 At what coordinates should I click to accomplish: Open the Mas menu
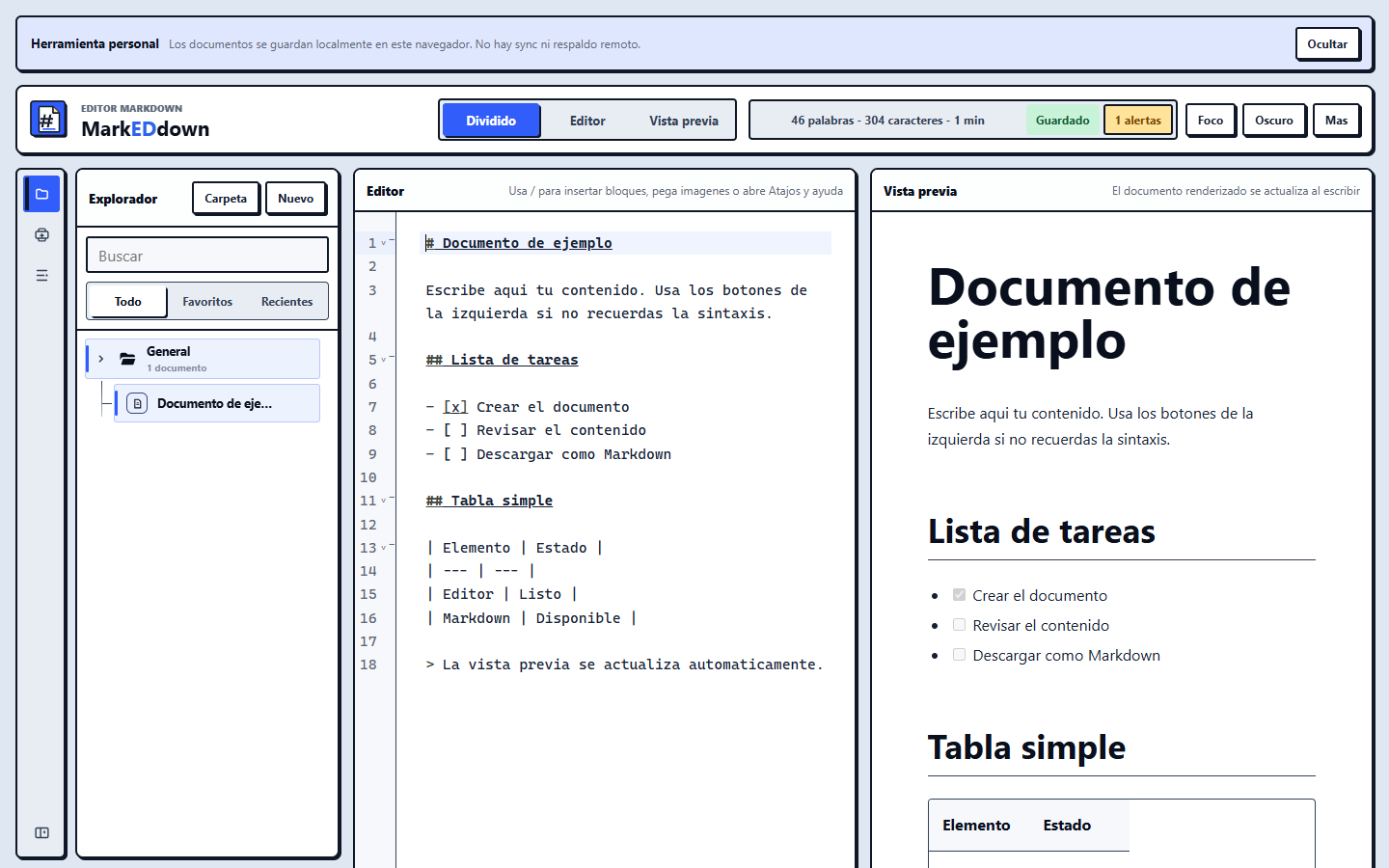(1336, 121)
